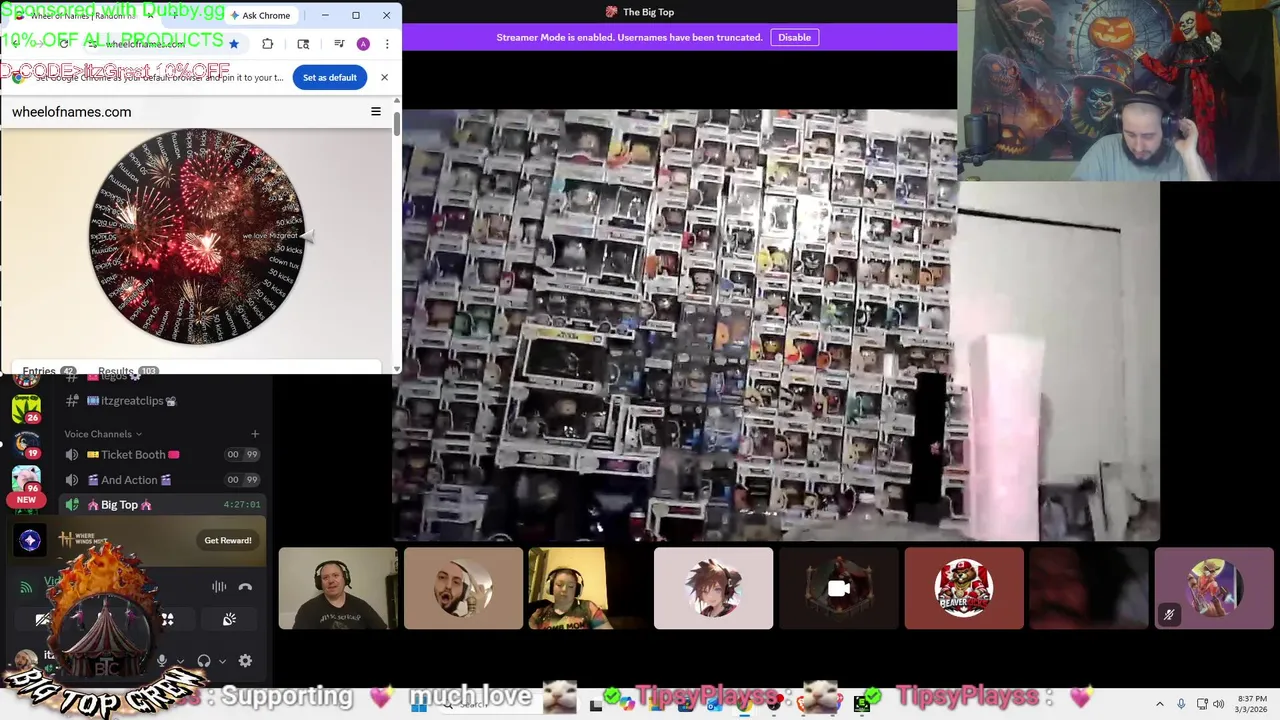Viewport: 1280px width, 720px height.
Task: Dismiss the default browser prompt
Action: tap(384, 77)
